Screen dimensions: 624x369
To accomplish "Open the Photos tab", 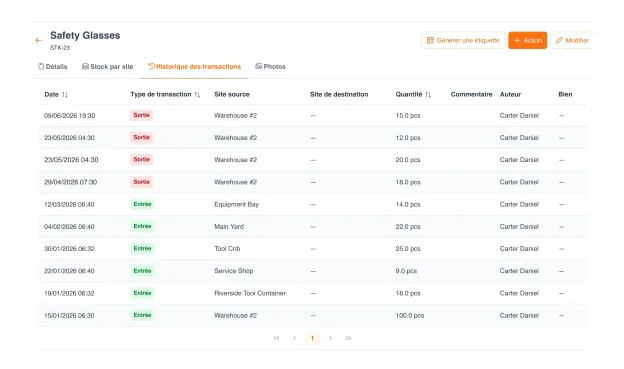I will (271, 66).
